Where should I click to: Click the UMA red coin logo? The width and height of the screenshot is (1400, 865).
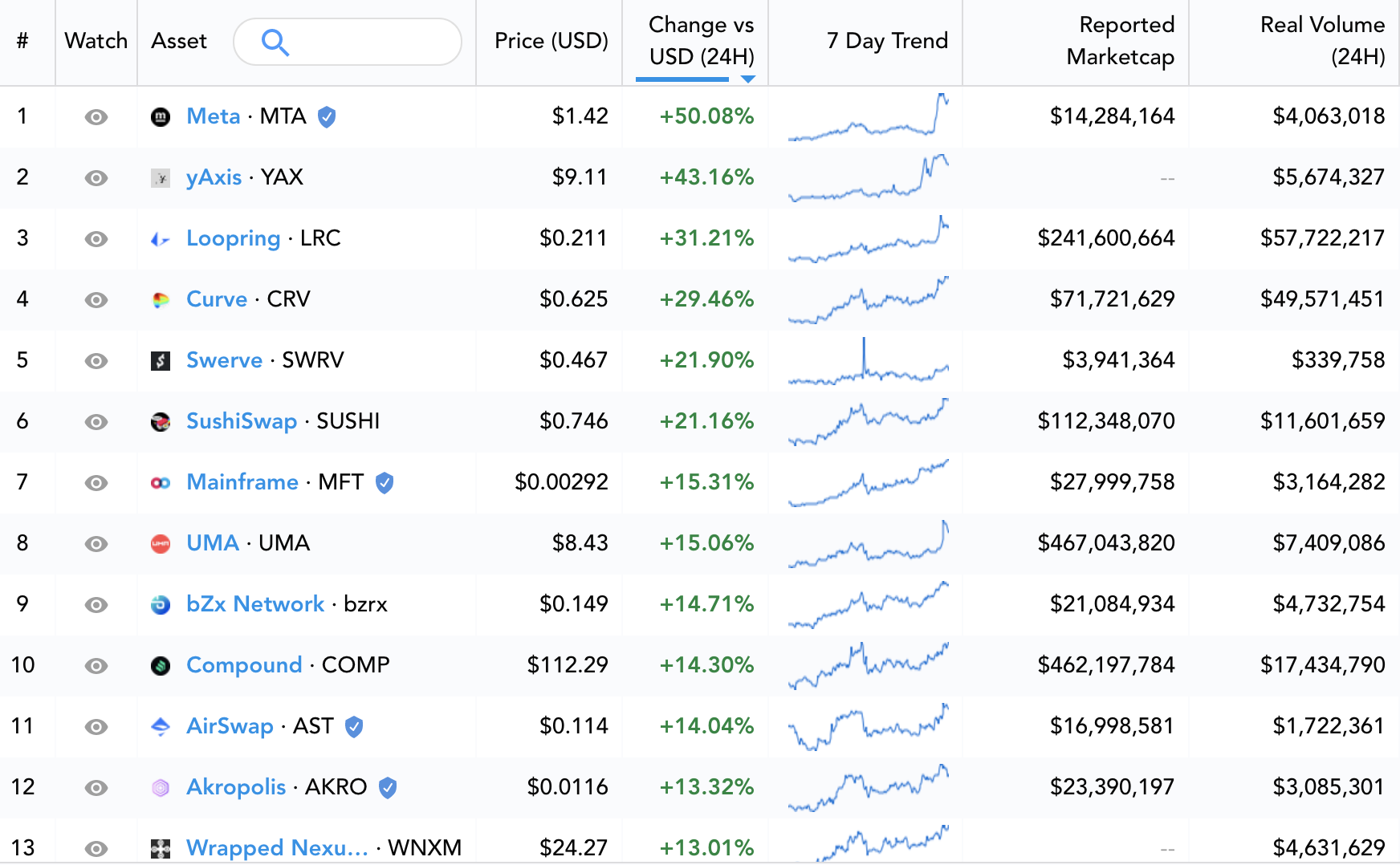coord(161,544)
